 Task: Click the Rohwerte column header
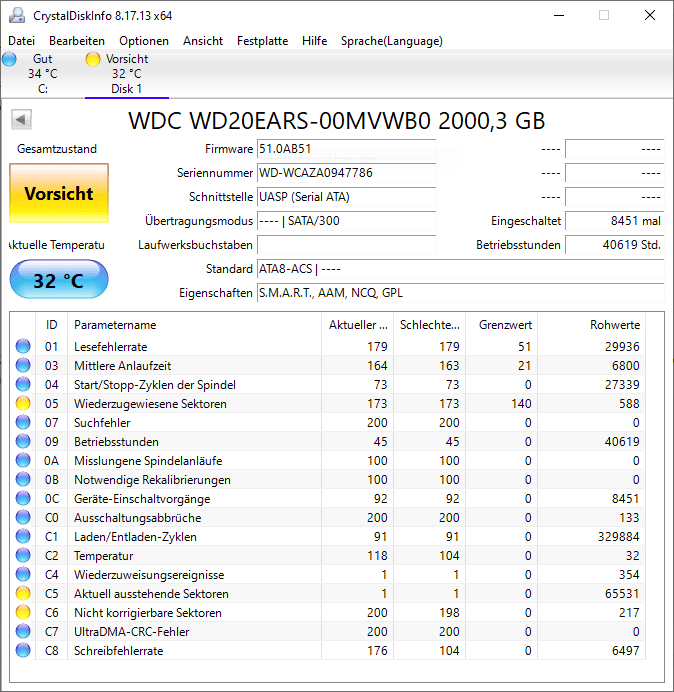tap(591, 325)
